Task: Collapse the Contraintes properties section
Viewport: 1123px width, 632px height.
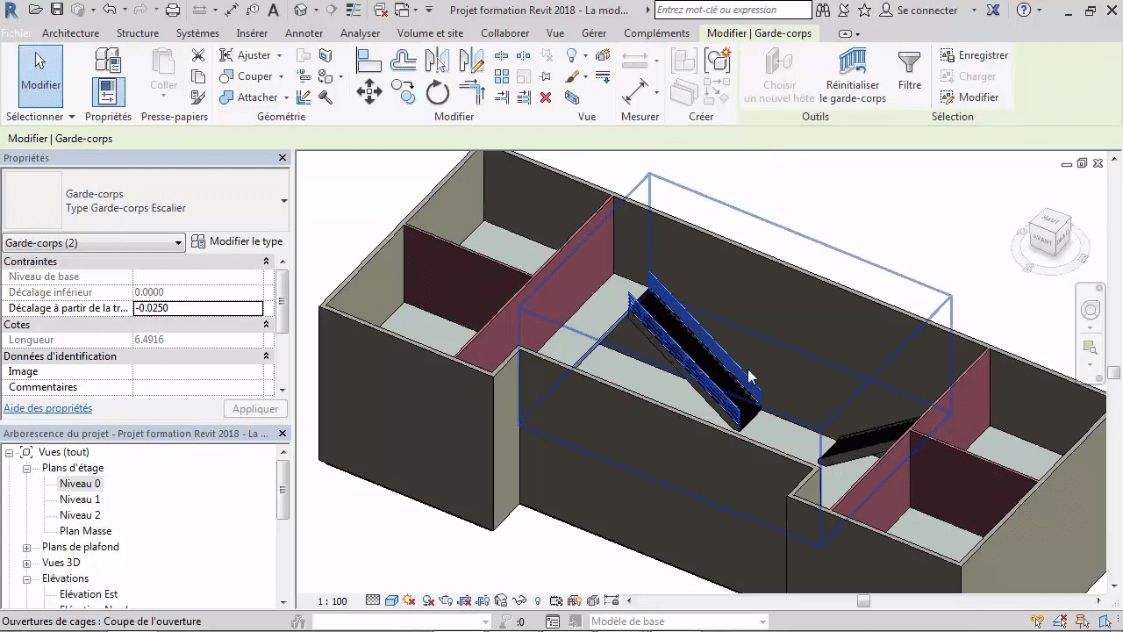Action: pos(266,261)
